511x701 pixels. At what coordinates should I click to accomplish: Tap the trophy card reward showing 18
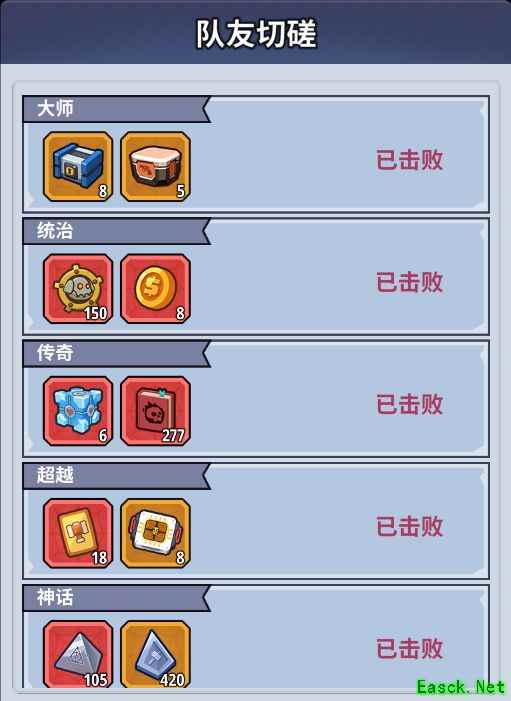point(78,533)
